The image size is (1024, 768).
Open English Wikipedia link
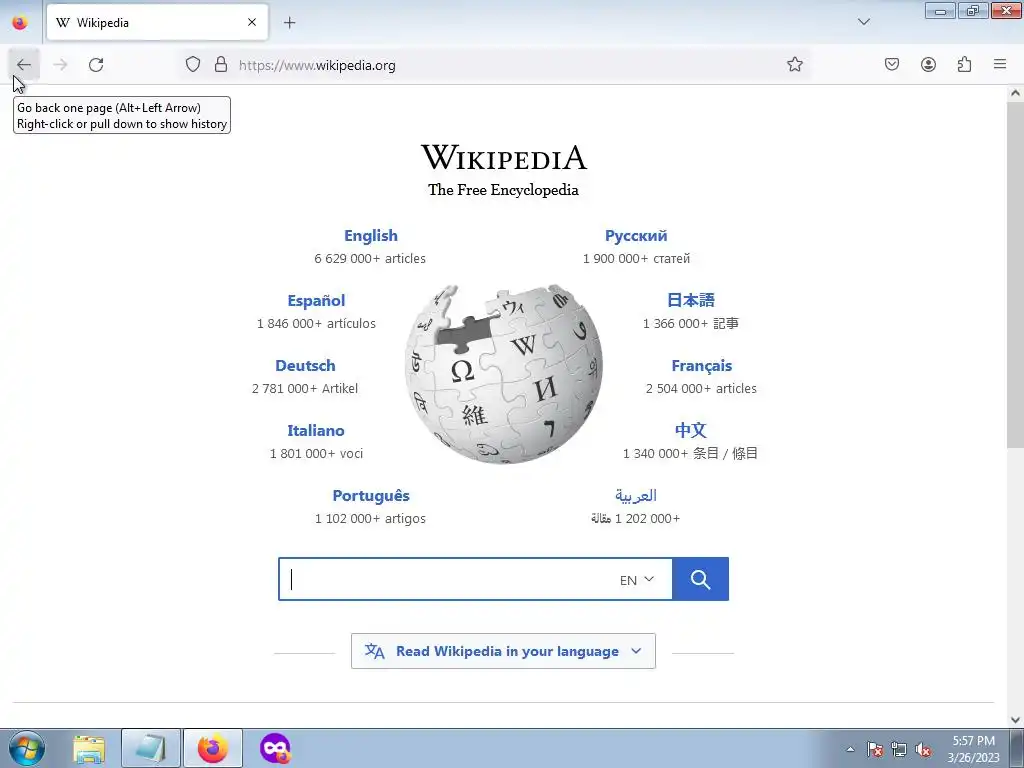pos(371,236)
